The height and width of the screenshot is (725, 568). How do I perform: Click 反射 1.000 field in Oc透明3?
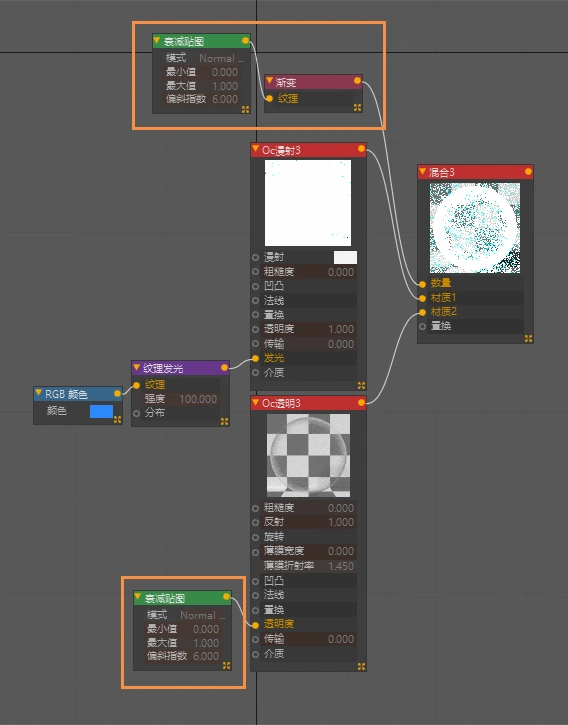[309, 522]
